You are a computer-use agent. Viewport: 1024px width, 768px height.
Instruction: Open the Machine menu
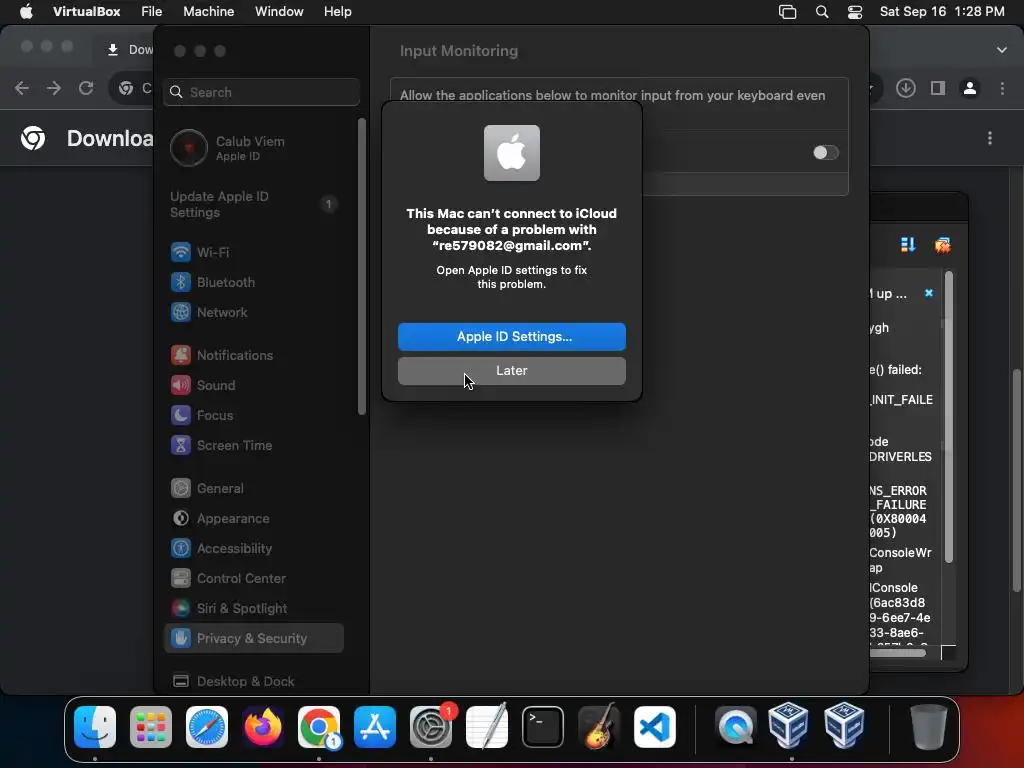(x=208, y=12)
